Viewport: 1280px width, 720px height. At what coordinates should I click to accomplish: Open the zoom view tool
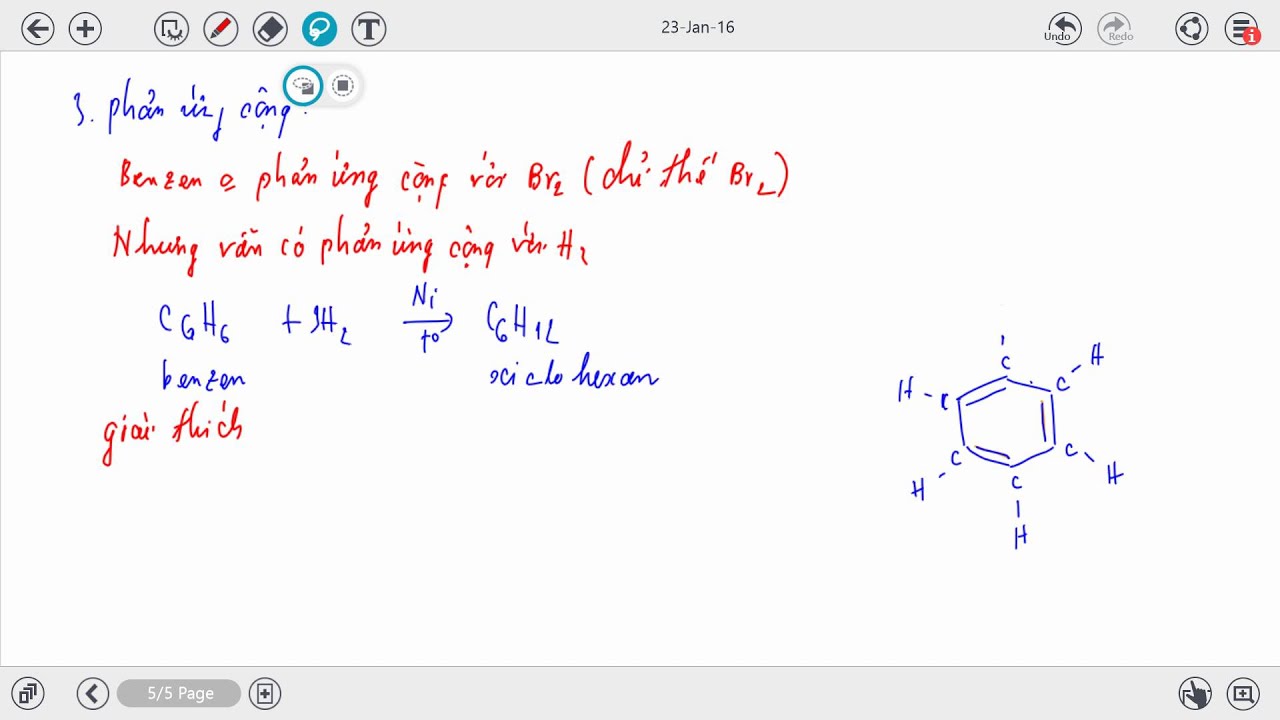[x=1243, y=693]
